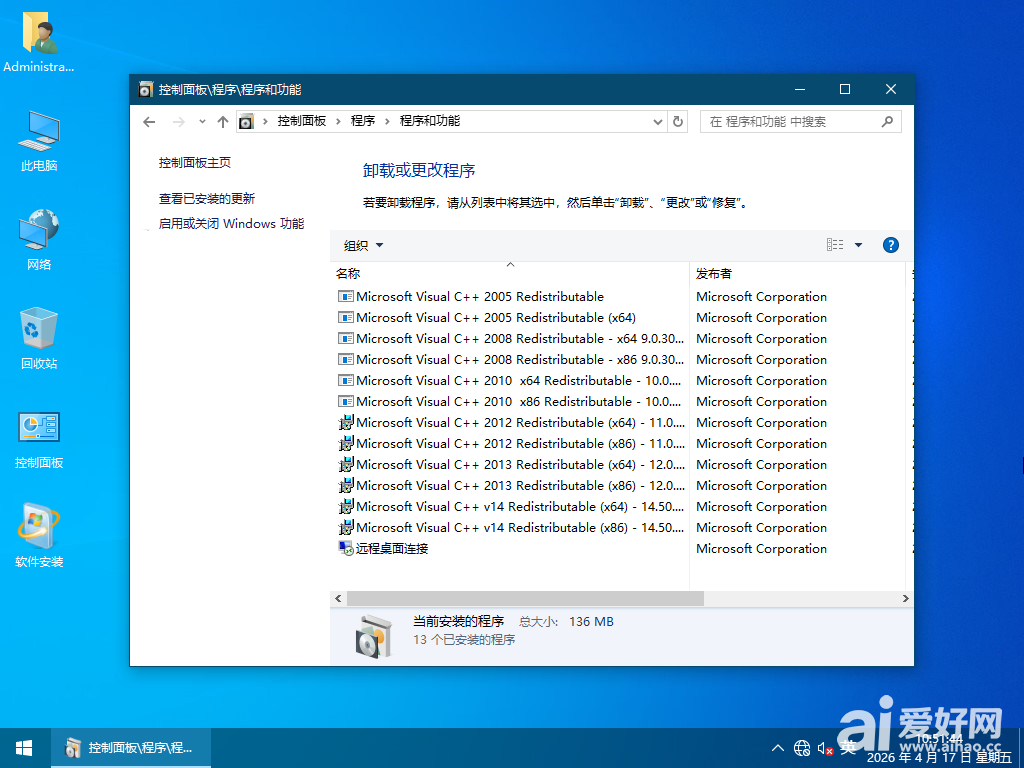Show hidden tray icons chevron
Viewport: 1024px width, 768px height.
coord(778,748)
